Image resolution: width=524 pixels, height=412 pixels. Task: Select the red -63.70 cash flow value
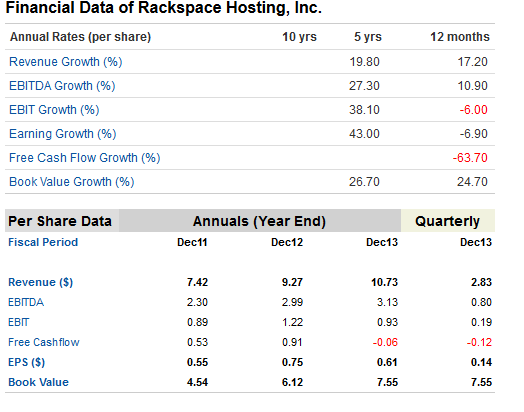coord(470,158)
